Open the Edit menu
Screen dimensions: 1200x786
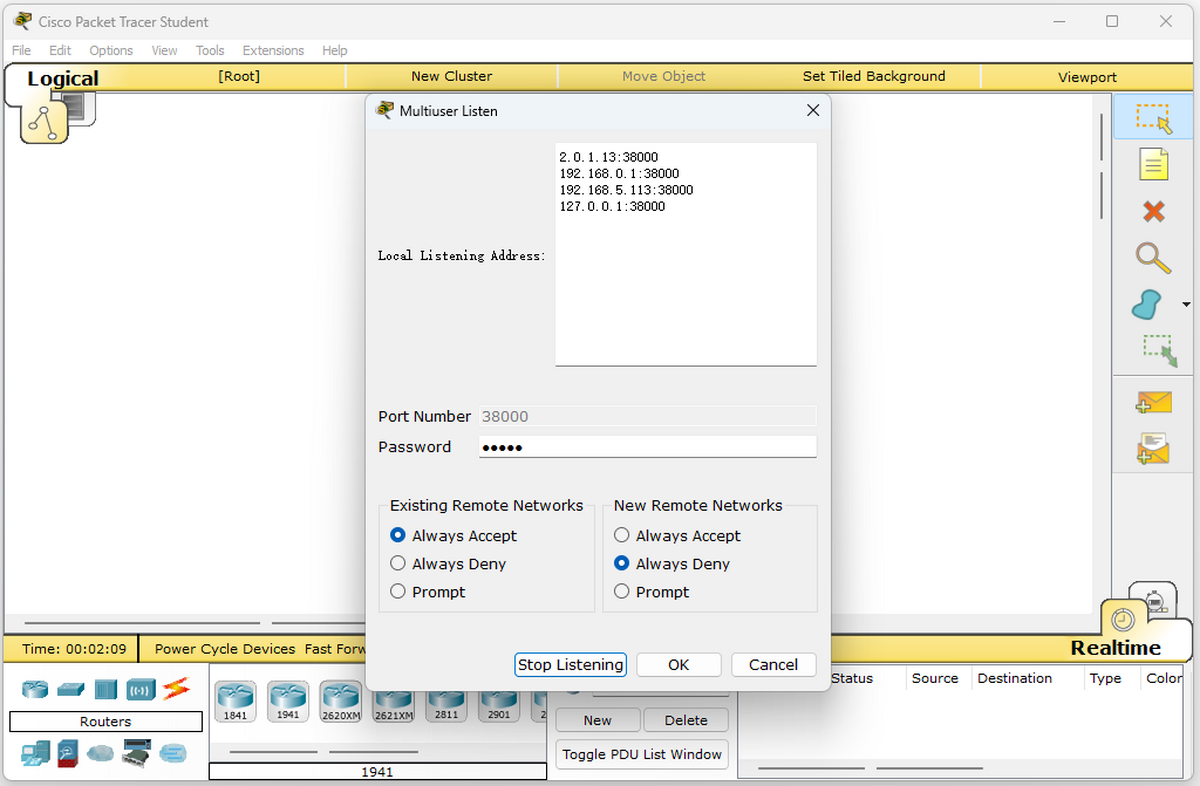(60, 50)
